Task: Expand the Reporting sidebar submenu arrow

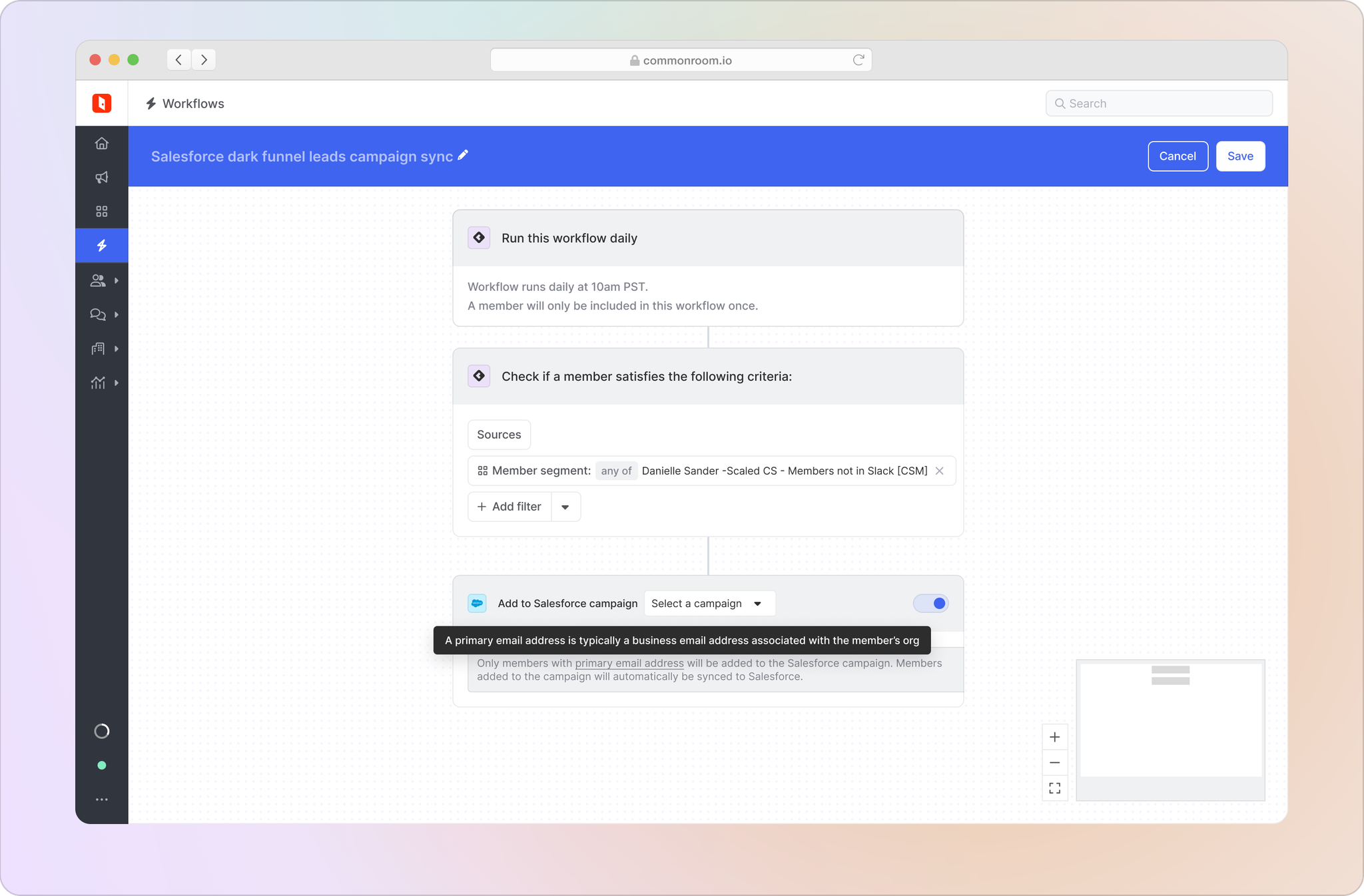Action: (117, 383)
